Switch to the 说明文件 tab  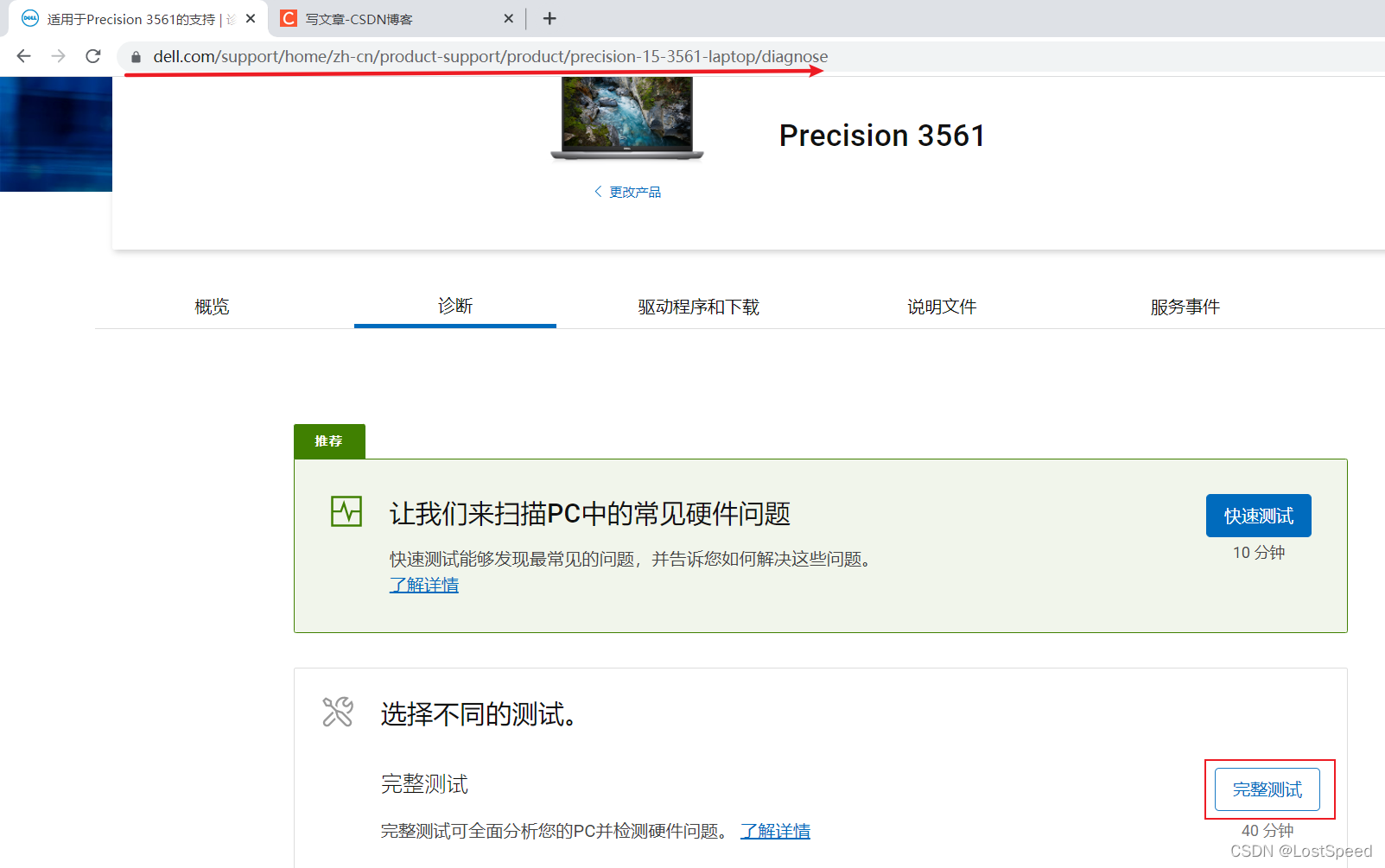tap(942, 307)
